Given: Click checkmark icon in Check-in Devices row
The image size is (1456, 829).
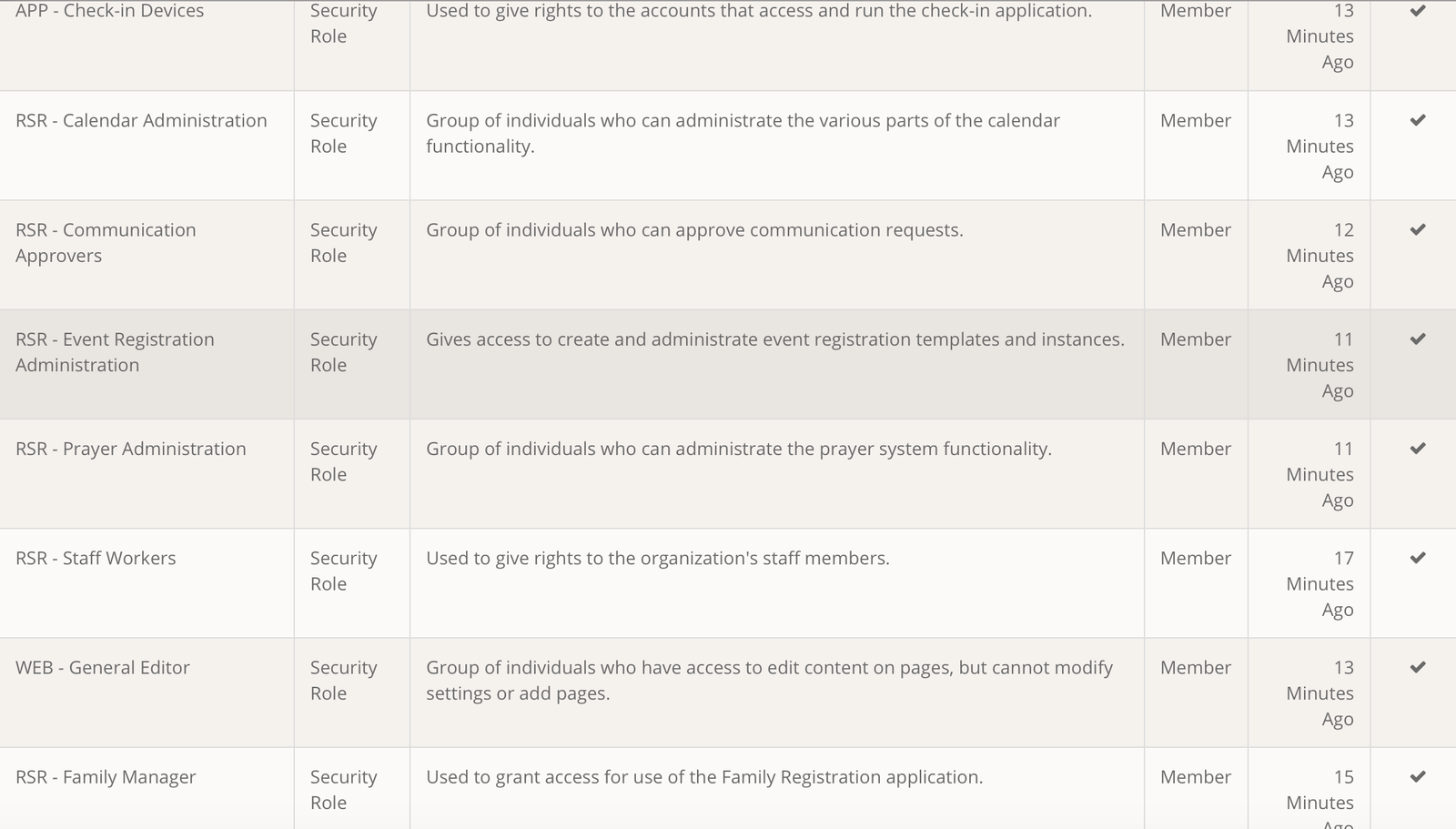Looking at the screenshot, I should coord(1417,11).
